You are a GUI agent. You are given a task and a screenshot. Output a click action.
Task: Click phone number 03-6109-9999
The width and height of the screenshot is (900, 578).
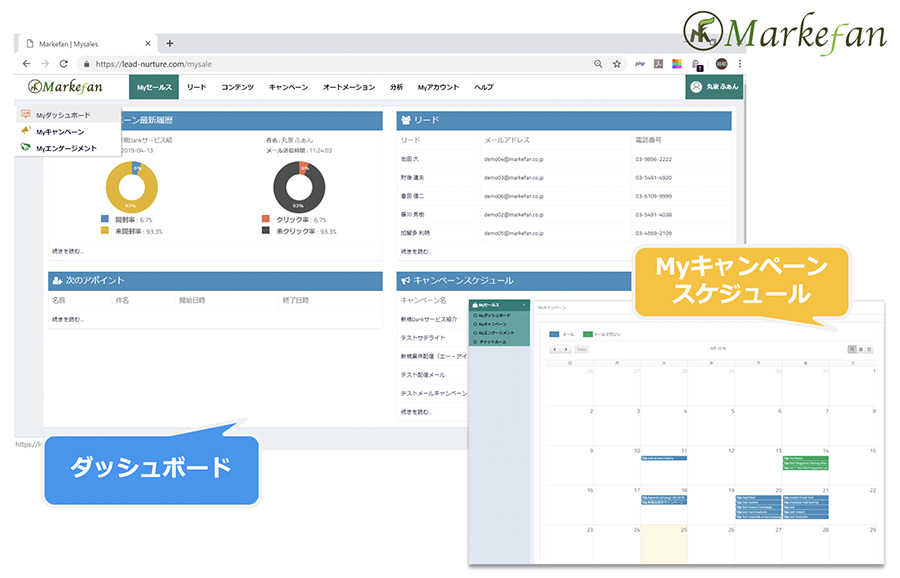653,196
